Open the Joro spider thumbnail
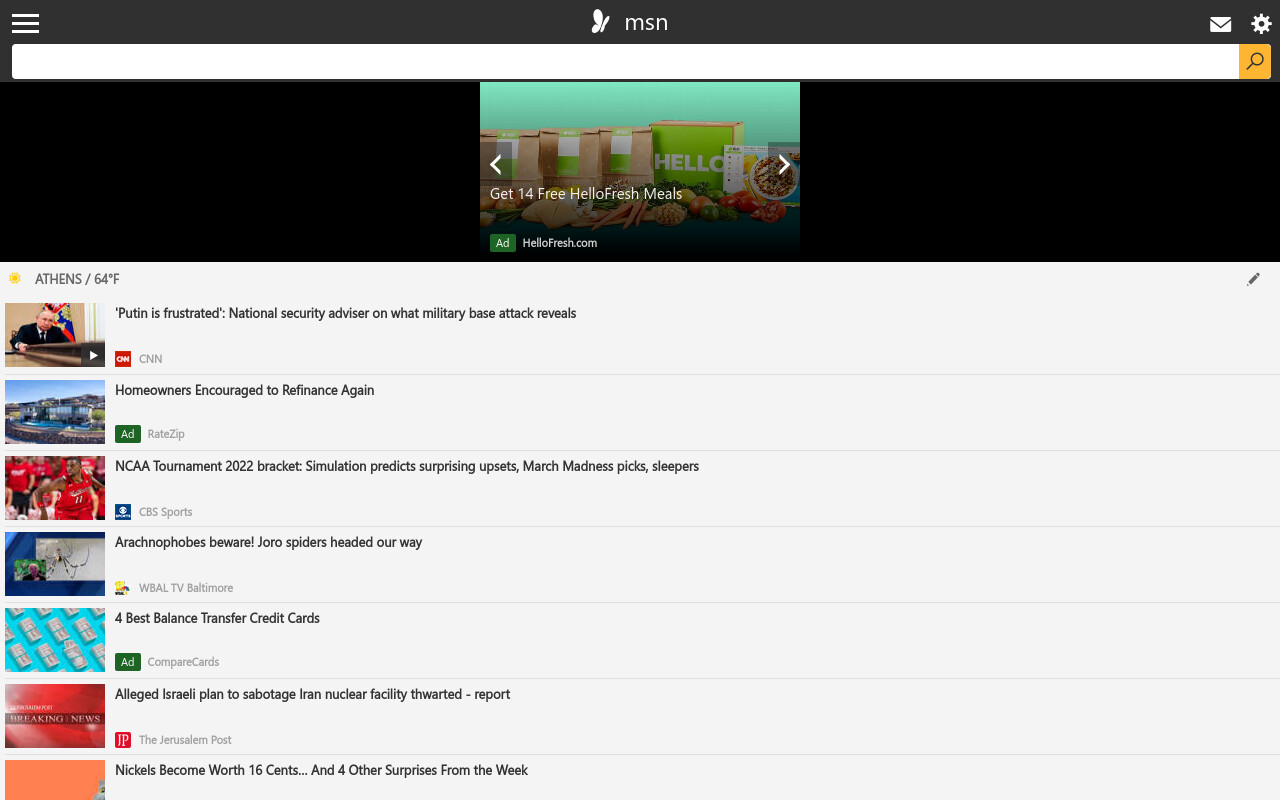Screen dimensions: 1280x800 point(55,564)
